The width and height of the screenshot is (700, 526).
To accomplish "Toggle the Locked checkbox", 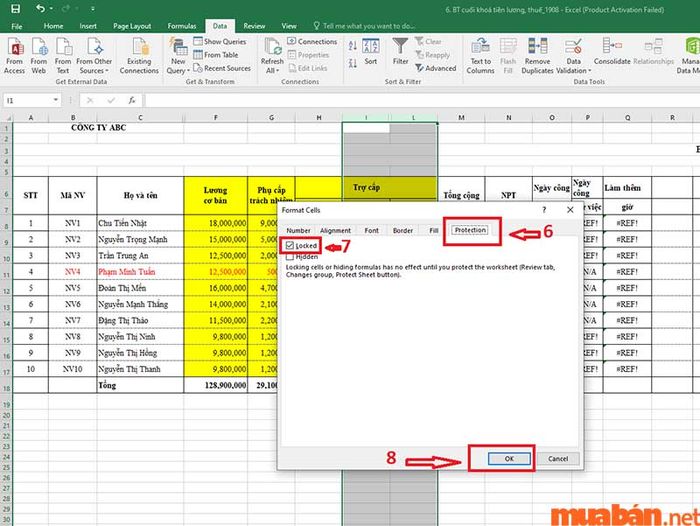I will point(290,246).
